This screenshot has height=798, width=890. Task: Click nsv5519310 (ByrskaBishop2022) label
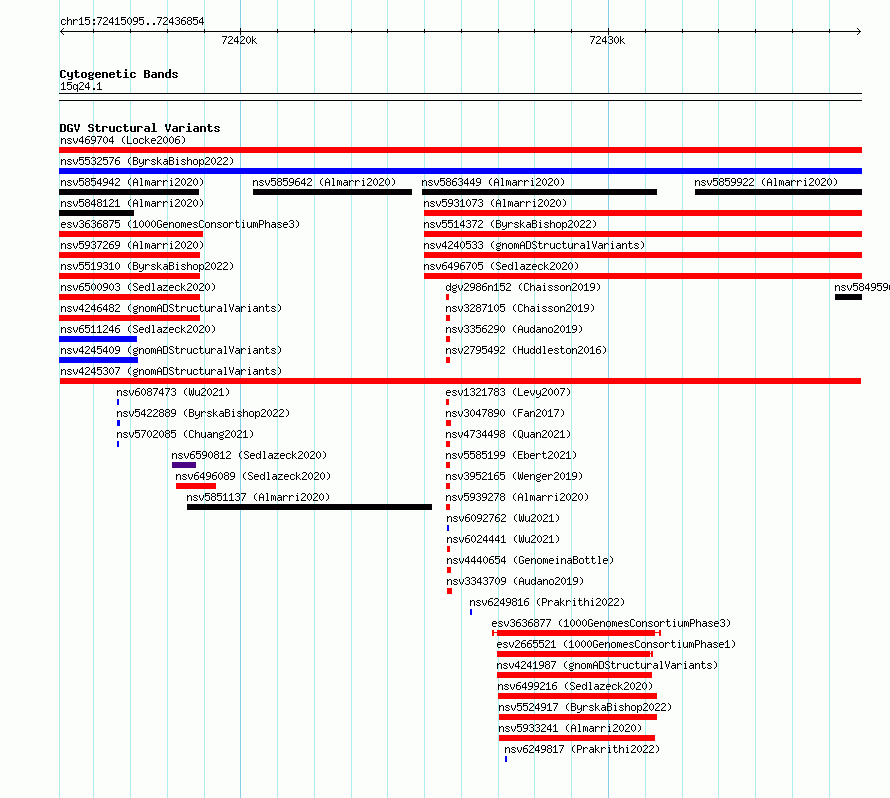pyautogui.click(x=146, y=266)
